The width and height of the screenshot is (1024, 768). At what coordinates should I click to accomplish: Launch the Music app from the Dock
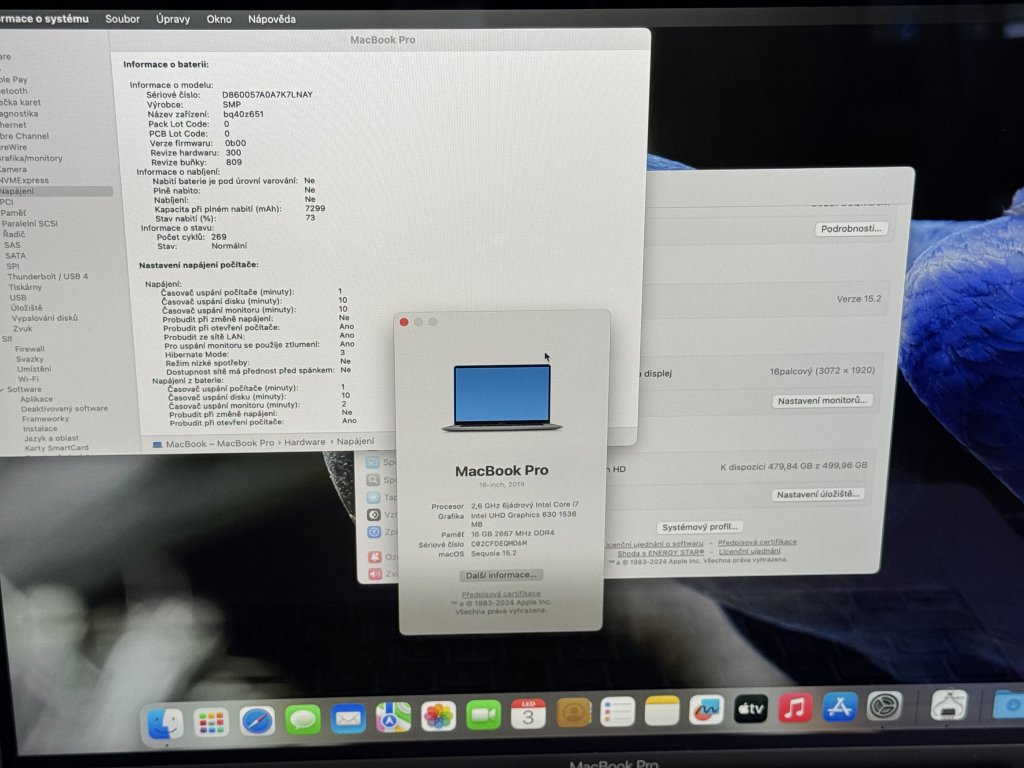tap(795, 708)
